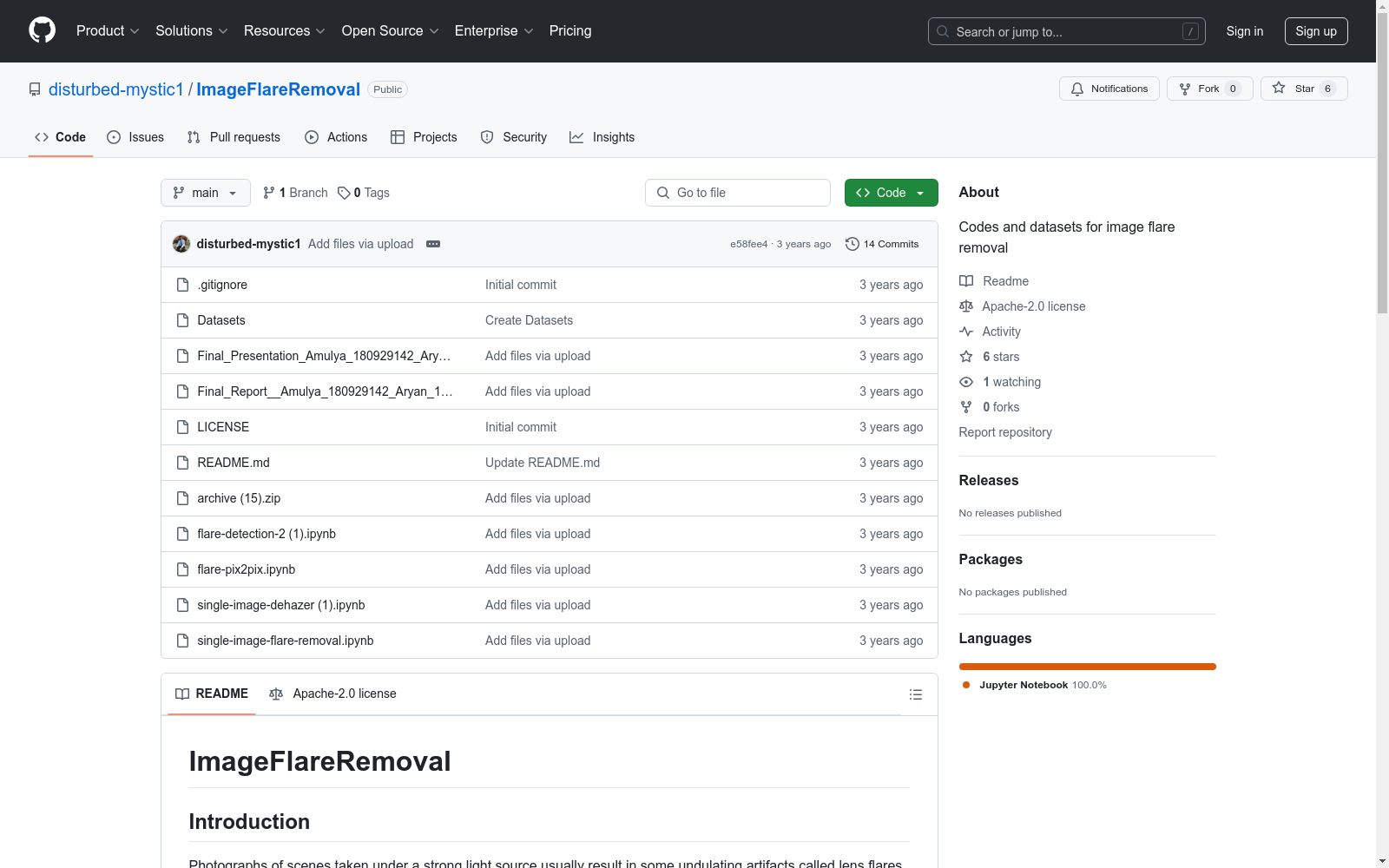The image size is (1389, 868).
Task: Select the Apache-2.0 license tab in README panel
Action: [332, 694]
